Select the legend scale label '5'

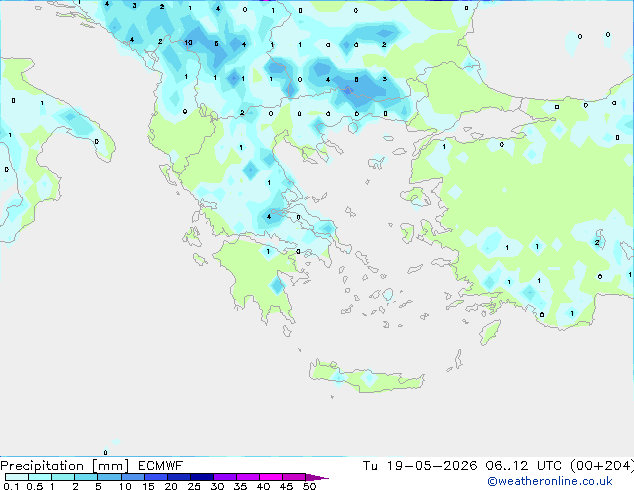(98, 486)
